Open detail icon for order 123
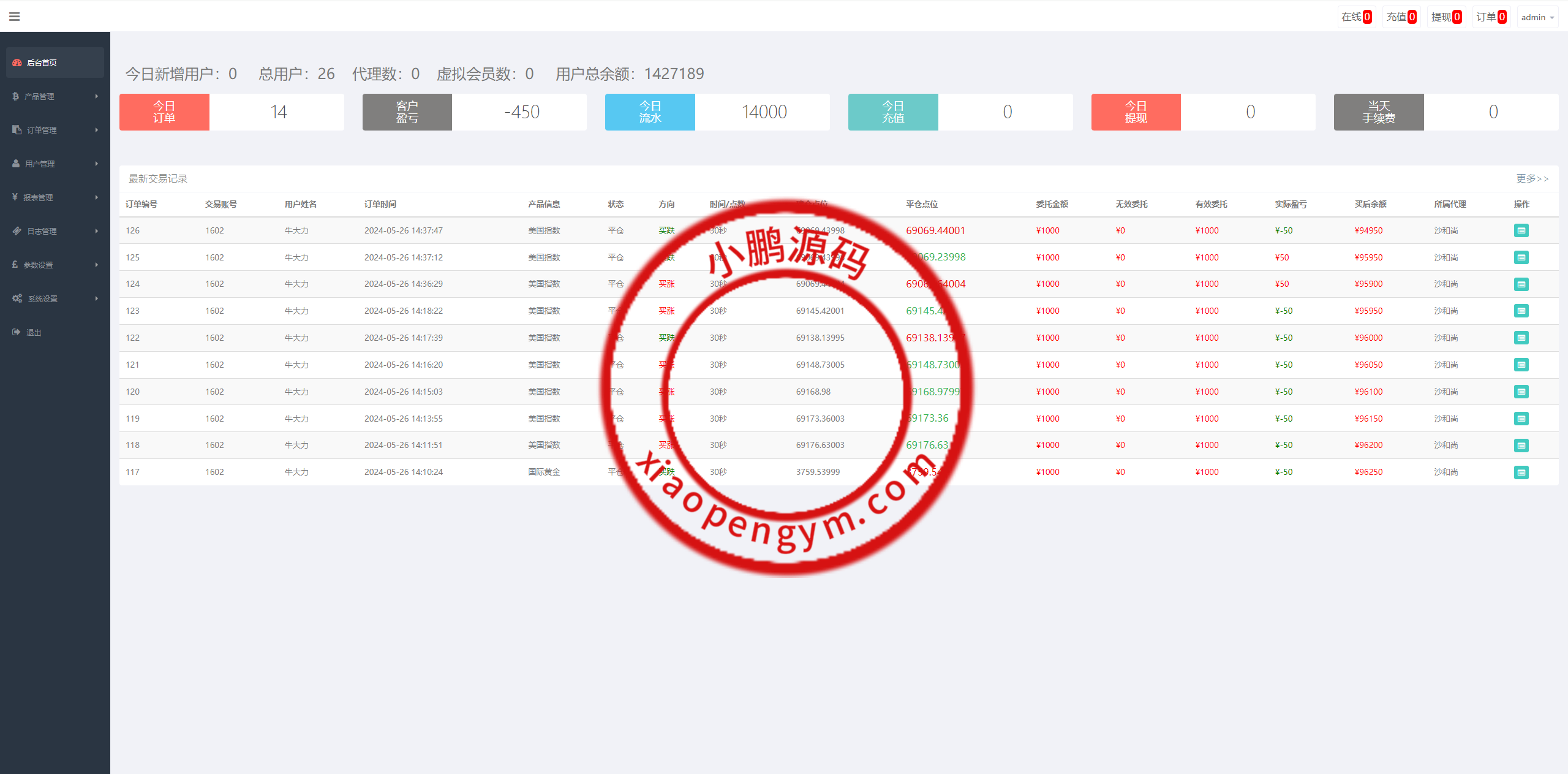This screenshot has width=1568, height=774. click(1521, 311)
